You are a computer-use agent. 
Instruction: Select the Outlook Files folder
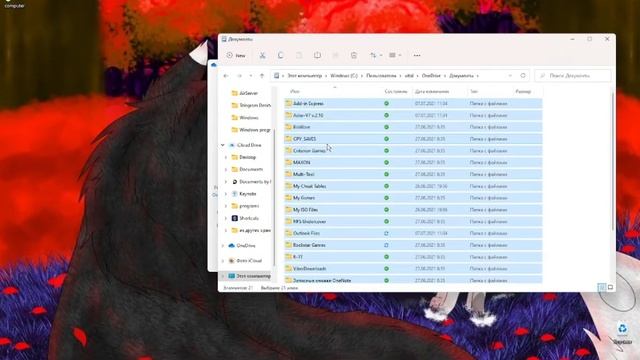click(413, 233)
